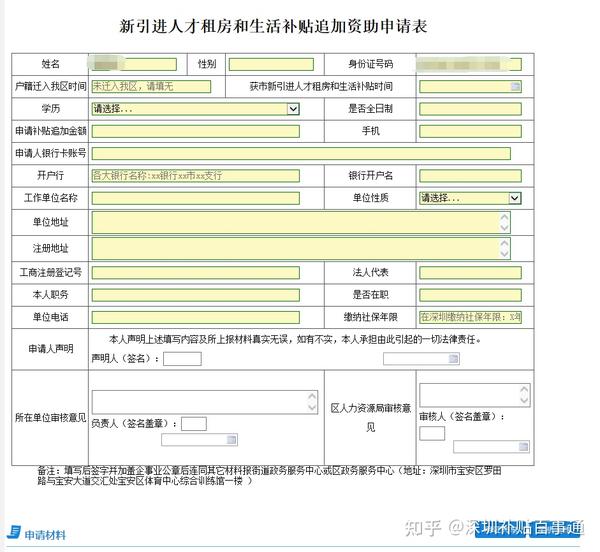Click the 开户行 input field
This screenshot has width=600, height=552.
[196, 176]
